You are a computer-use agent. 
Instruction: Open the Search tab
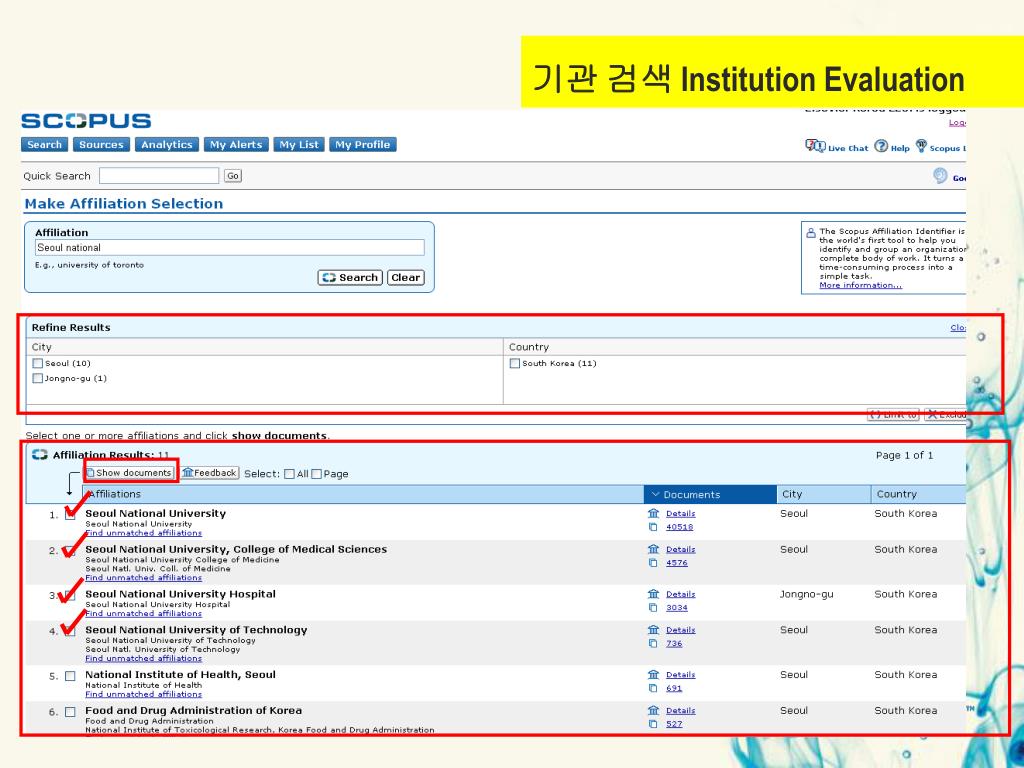click(x=44, y=145)
